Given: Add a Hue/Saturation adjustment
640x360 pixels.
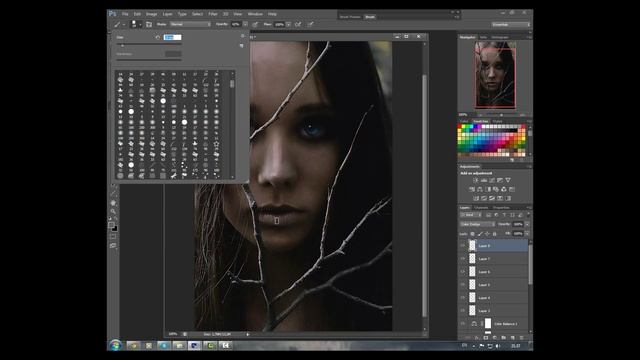Looking at the screenshot, I should [x=472, y=189].
